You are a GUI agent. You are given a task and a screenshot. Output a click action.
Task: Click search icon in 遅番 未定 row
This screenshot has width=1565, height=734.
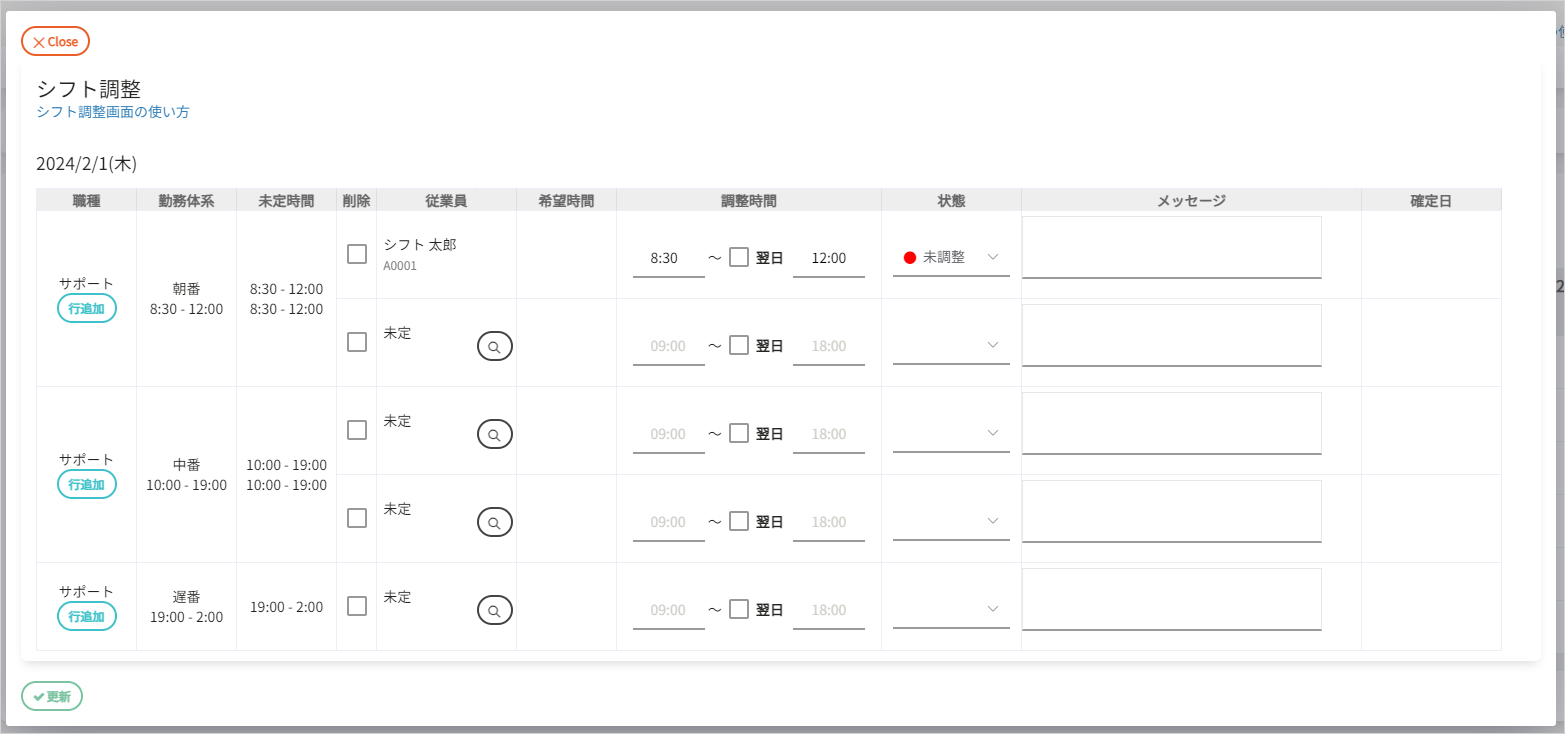pyautogui.click(x=494, y=610)
